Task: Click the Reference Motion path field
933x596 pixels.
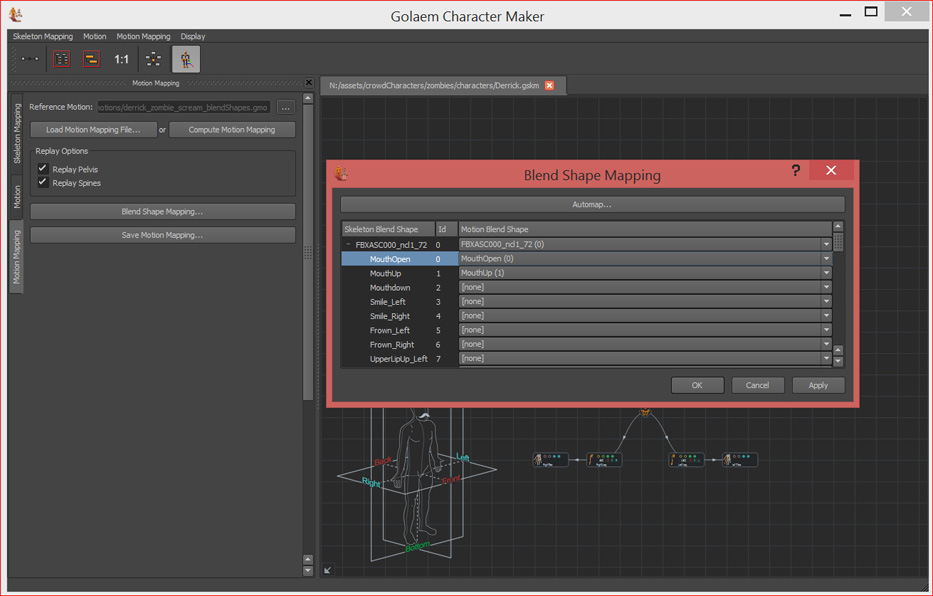Action: (184, 108)
